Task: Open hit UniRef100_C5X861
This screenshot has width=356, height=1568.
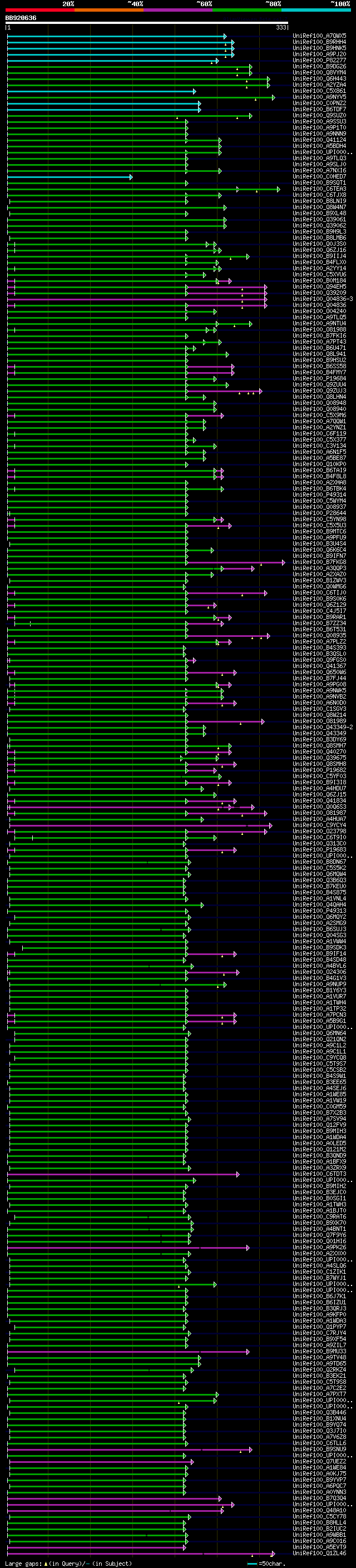Action: [319, 91]
